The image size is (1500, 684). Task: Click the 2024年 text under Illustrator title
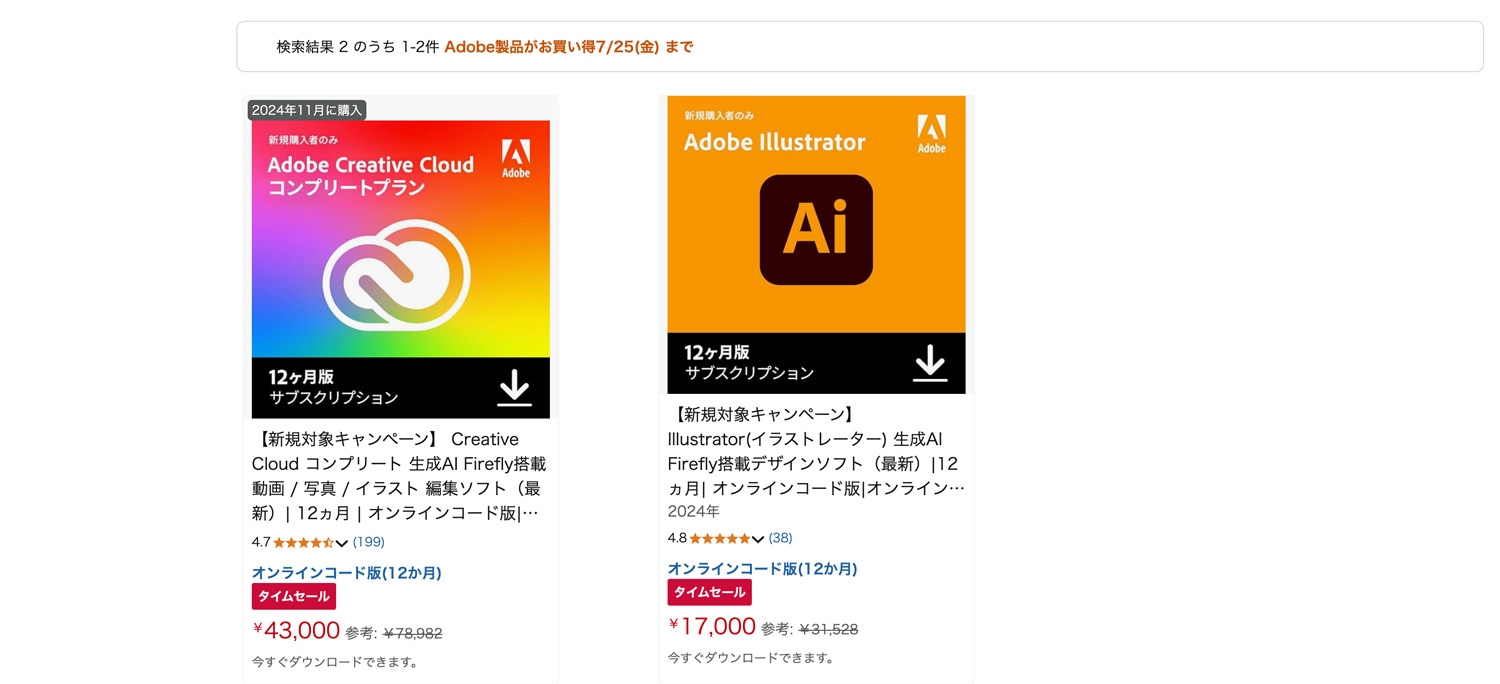(694, 511)
